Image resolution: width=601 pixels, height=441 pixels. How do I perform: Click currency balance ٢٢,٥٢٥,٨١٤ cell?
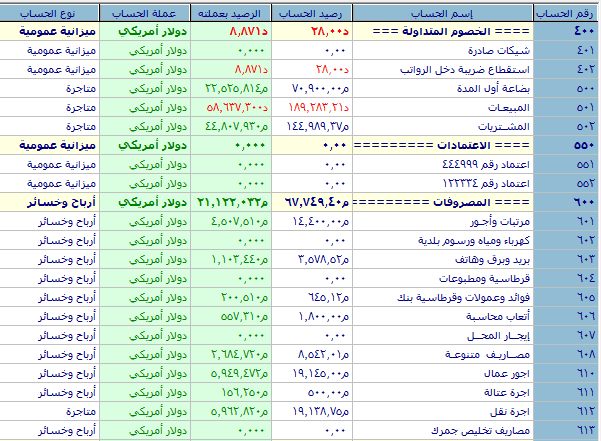point(231,89)
